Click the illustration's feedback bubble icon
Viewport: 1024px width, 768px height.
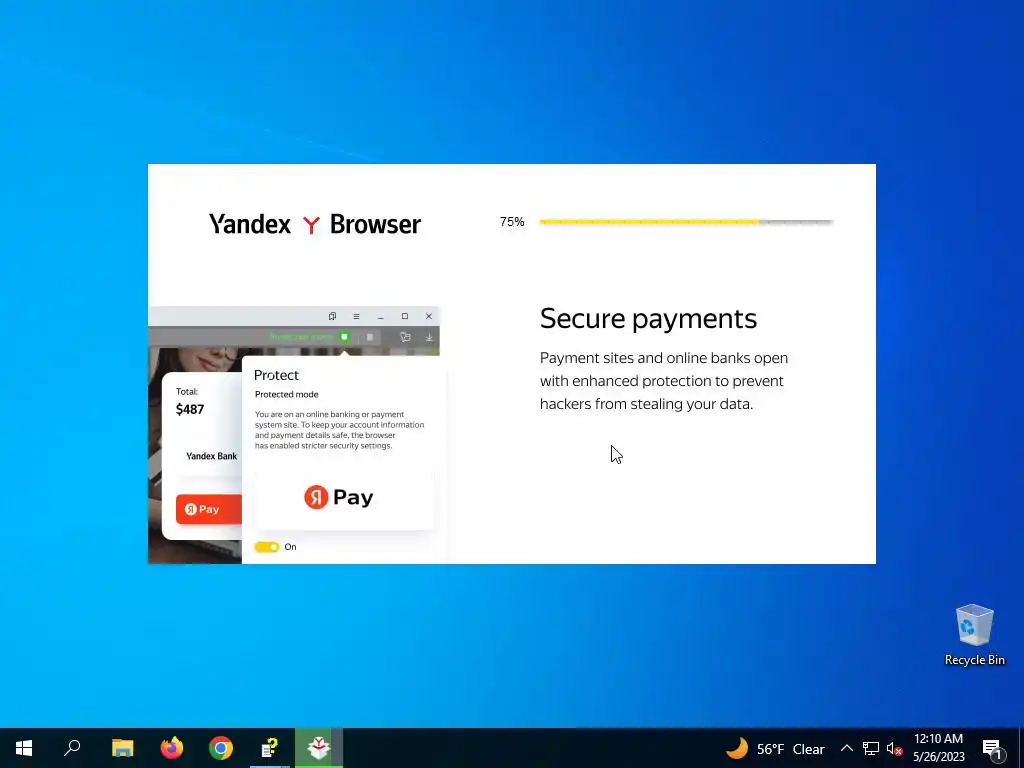click(405, 337)
